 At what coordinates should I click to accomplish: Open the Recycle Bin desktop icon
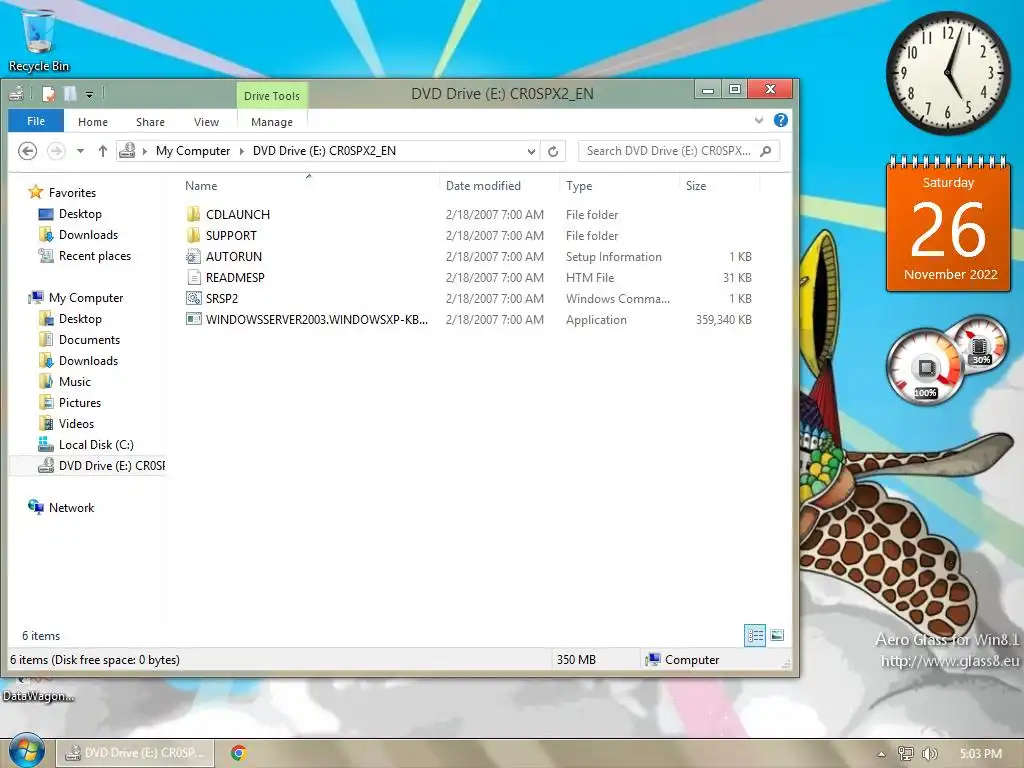pos(39,40)
